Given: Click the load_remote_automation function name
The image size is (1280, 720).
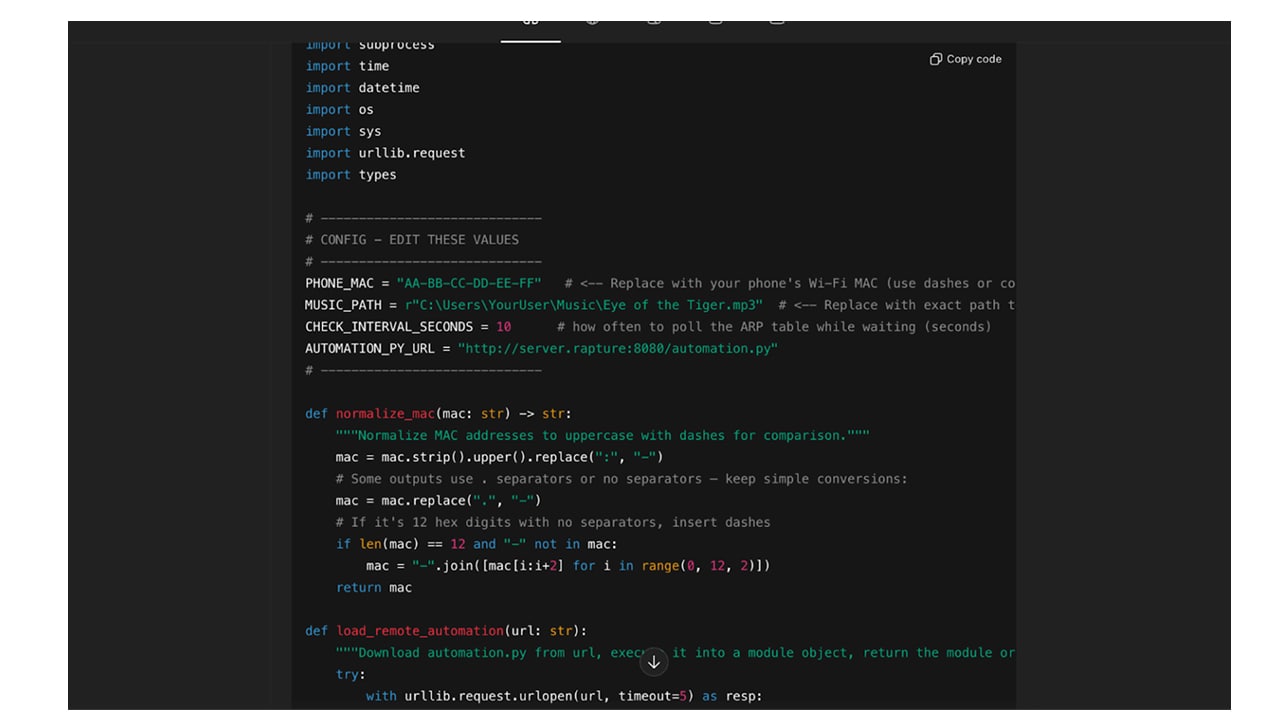Looking at the screenshot, I should pyautogui.click(x=420, y=631).
